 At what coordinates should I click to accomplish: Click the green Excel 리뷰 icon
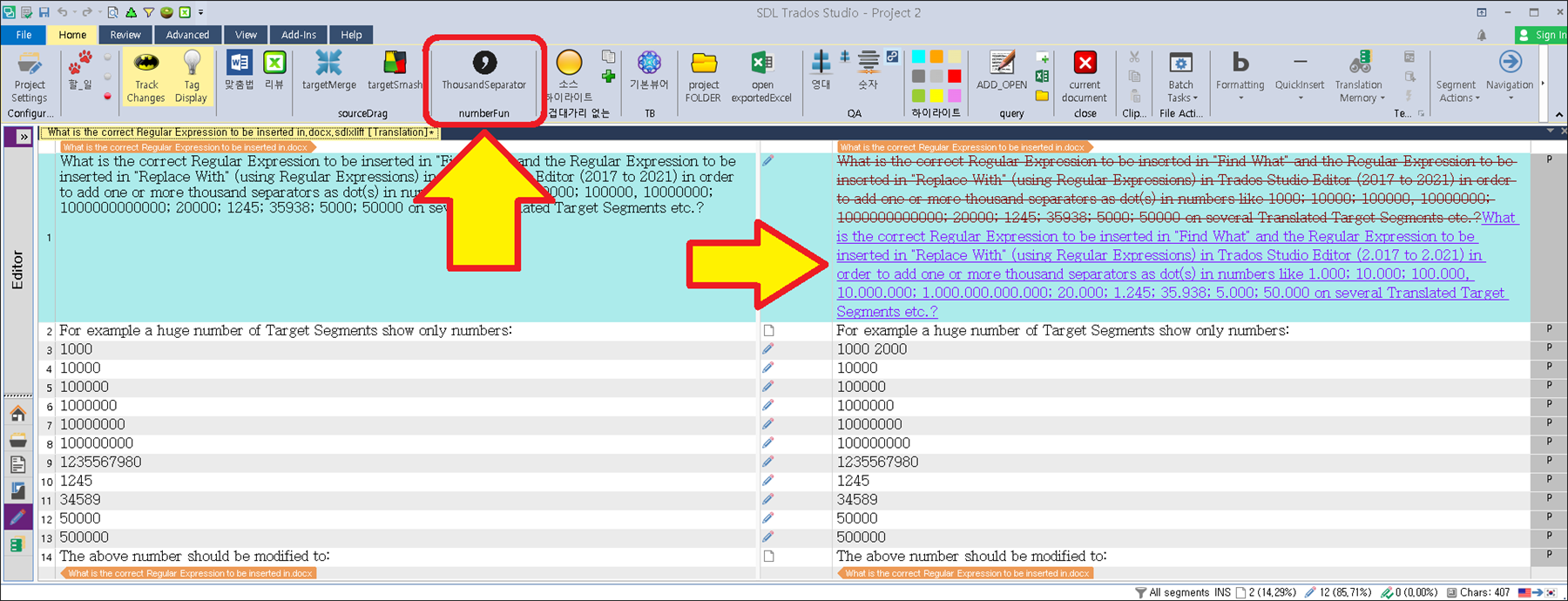point(274,63)
